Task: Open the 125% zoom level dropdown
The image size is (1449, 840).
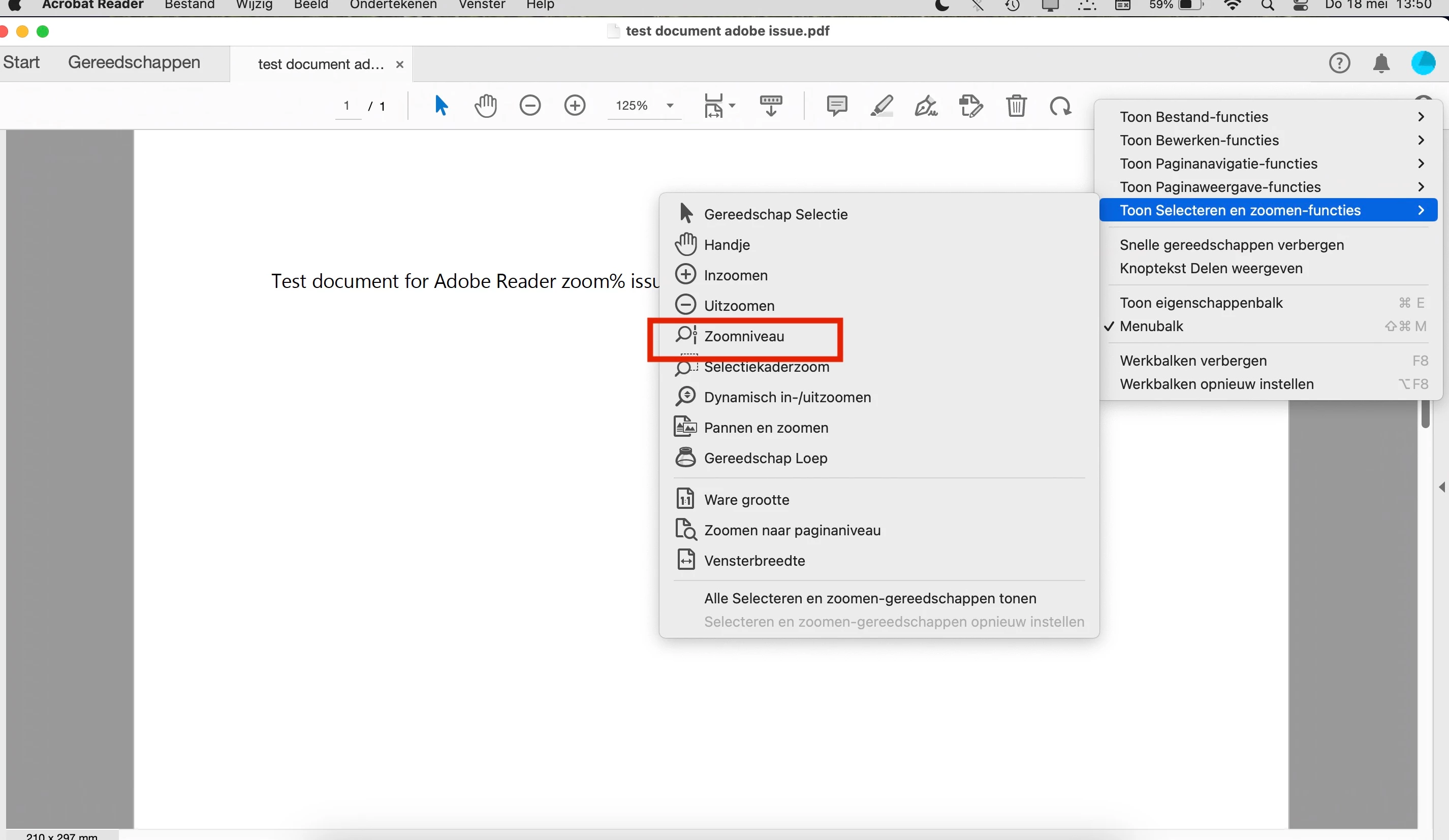Action: [669, 106]
